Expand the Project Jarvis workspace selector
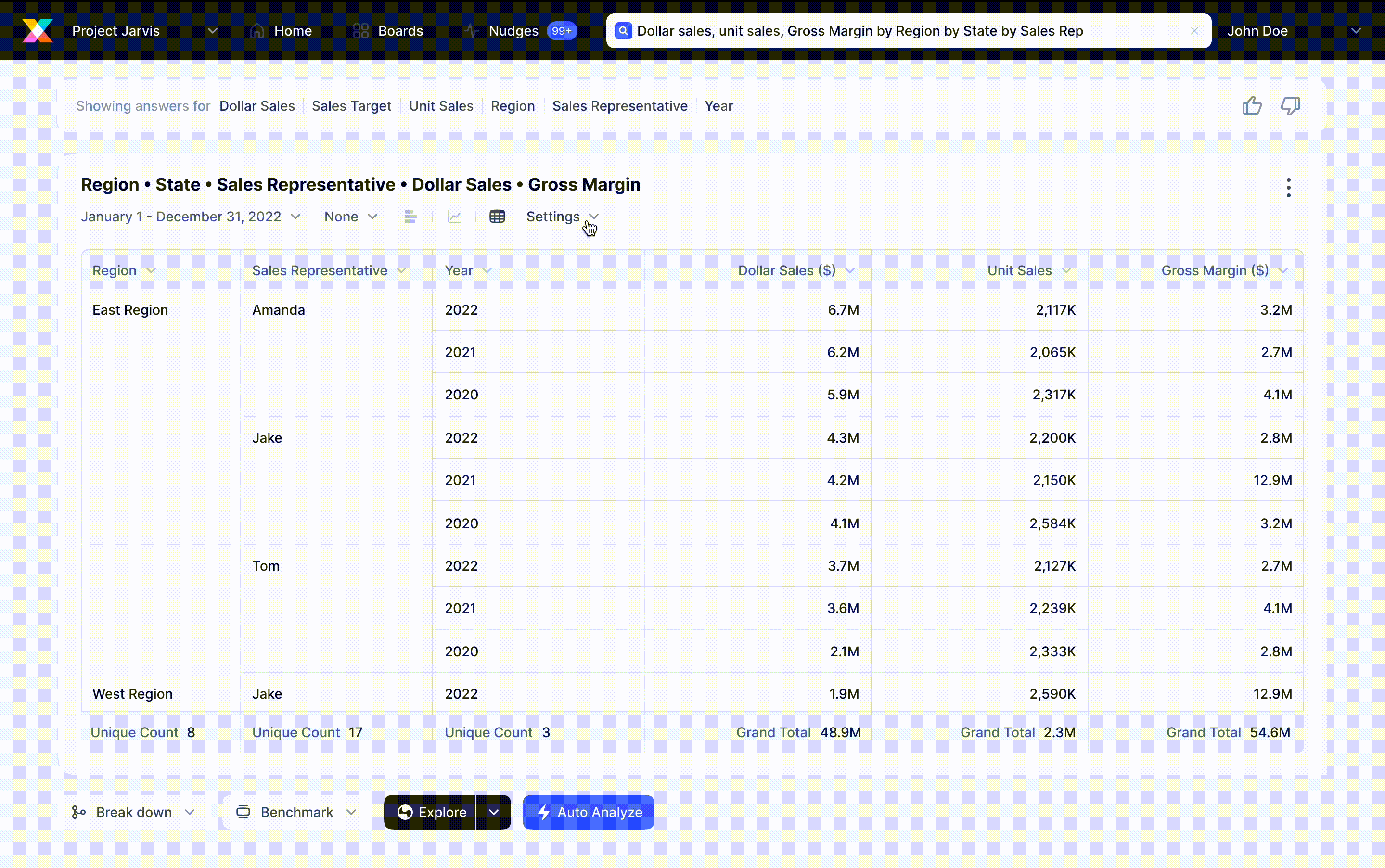 (x=212, y=31)
